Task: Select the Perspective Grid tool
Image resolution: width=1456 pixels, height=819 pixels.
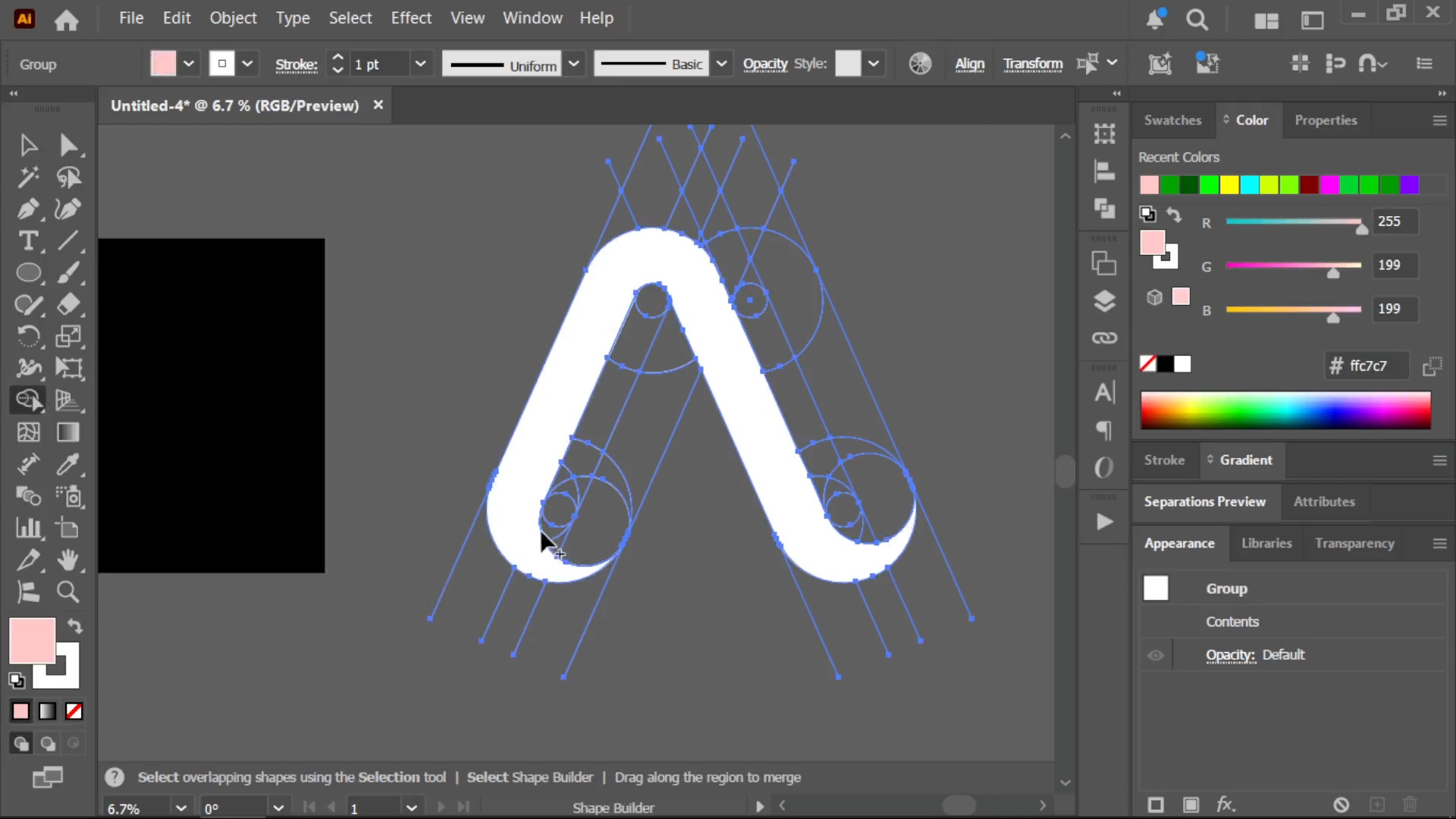Action: click(x=68, y=400)
